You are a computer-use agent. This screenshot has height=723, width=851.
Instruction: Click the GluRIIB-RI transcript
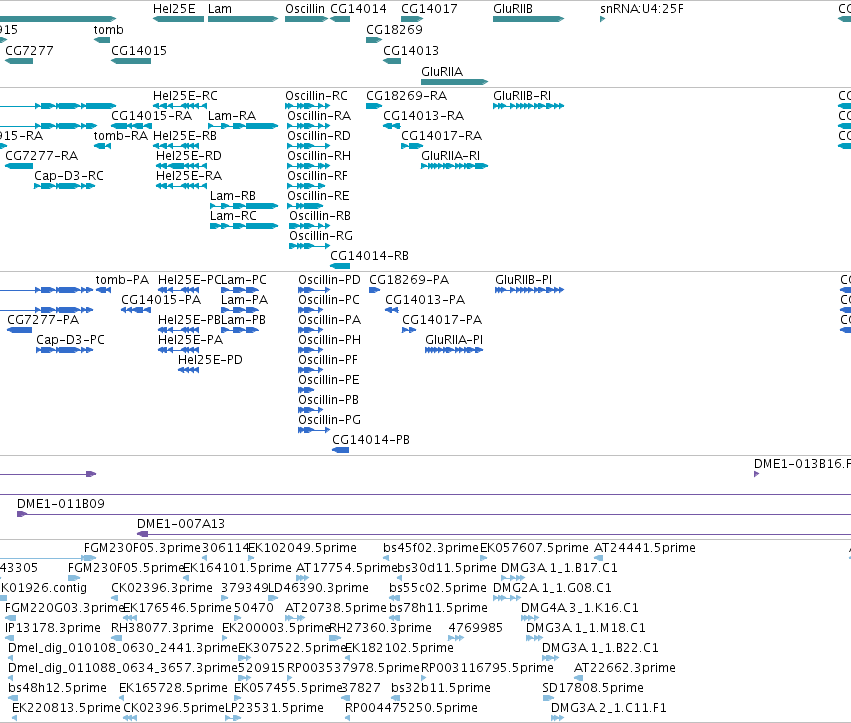(528, 106)
